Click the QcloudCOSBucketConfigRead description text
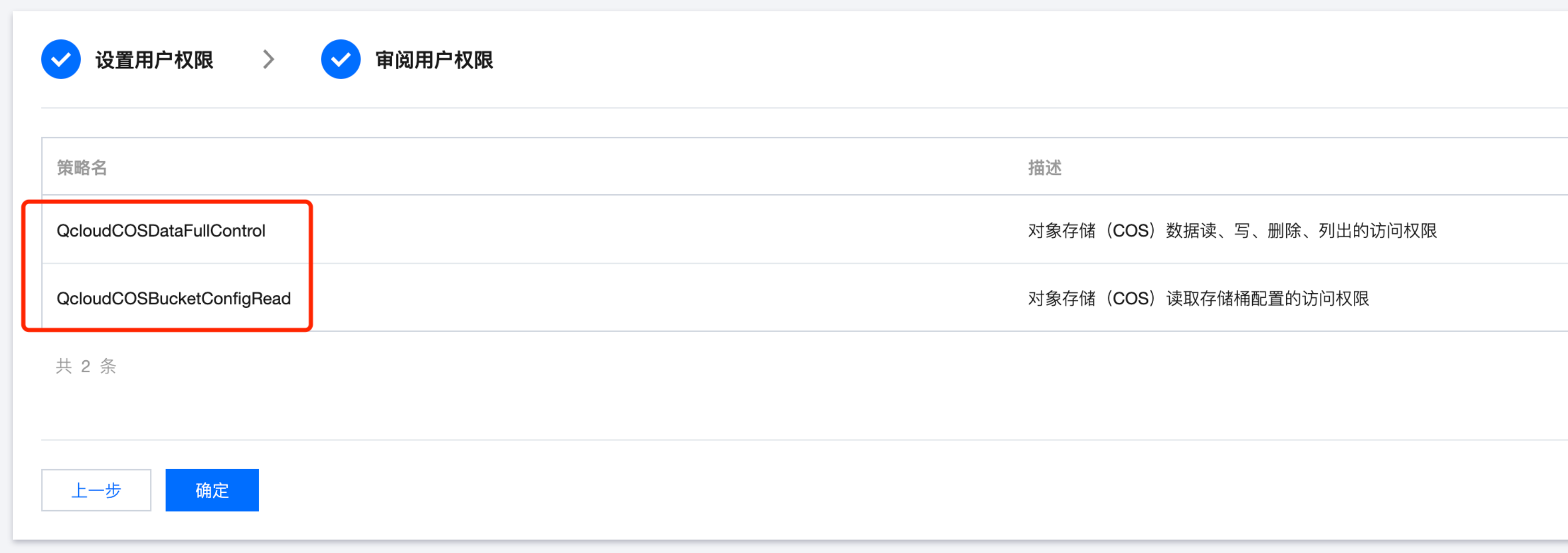The height and width of the screenshot is (553, 1568). pyautogui.click(x=1198, y=298)
